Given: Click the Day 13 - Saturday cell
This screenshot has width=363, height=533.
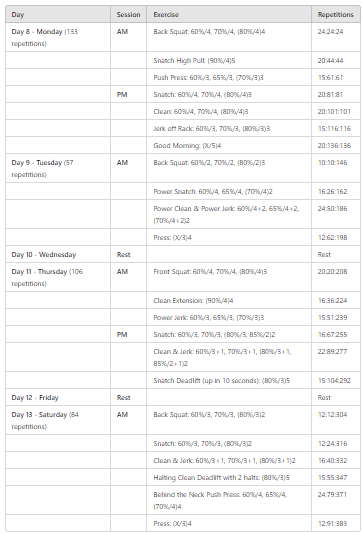Looking at the screenshot, I should pos(58,420).
